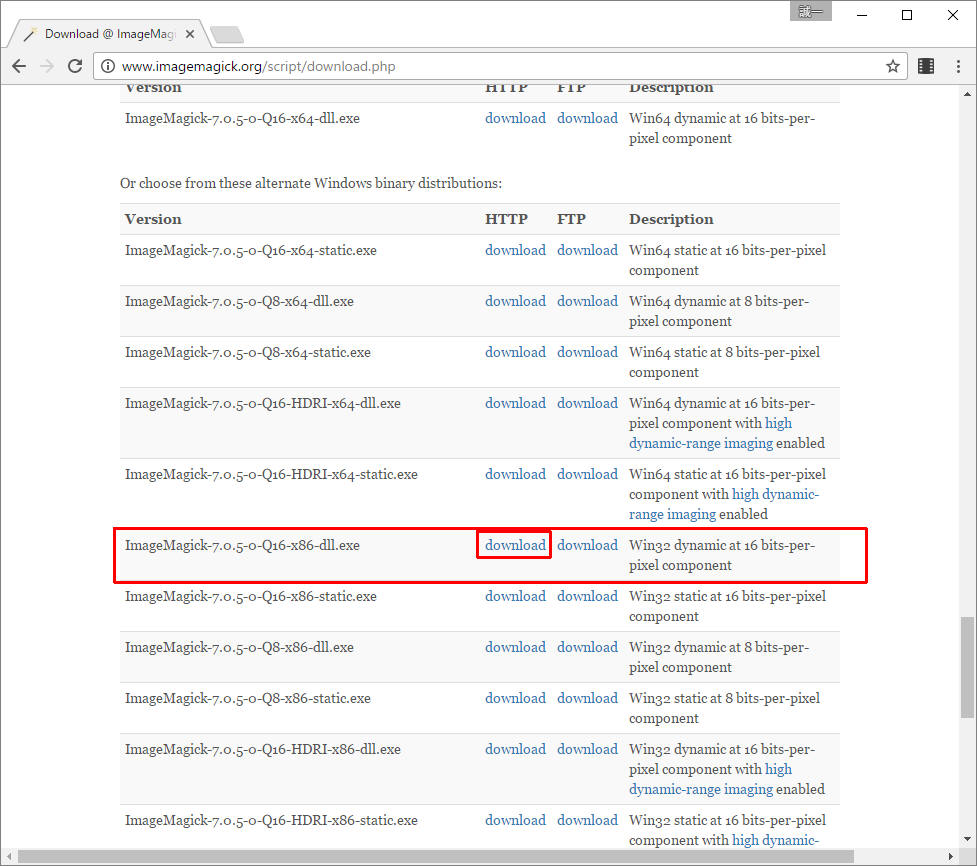Click HTTP download for Q16-HDRI-x64-static.exe
977x866 pixels.
[x=515, y=475]
